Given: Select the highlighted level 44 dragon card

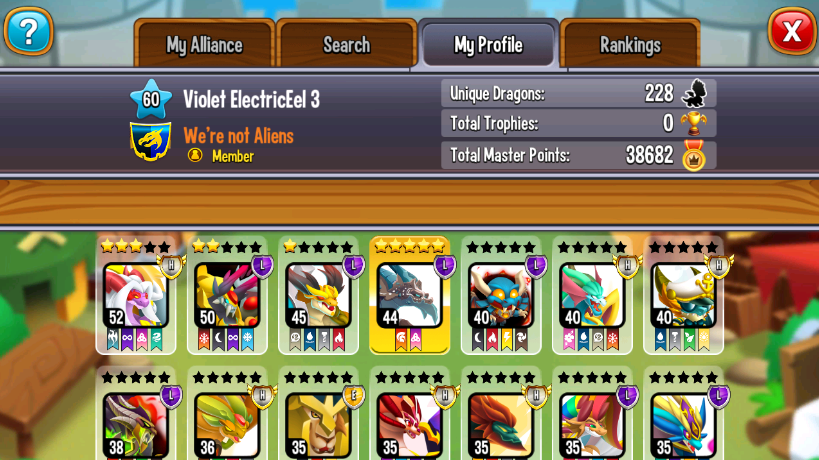Looking at the screenshot, I should click(410, 296).
